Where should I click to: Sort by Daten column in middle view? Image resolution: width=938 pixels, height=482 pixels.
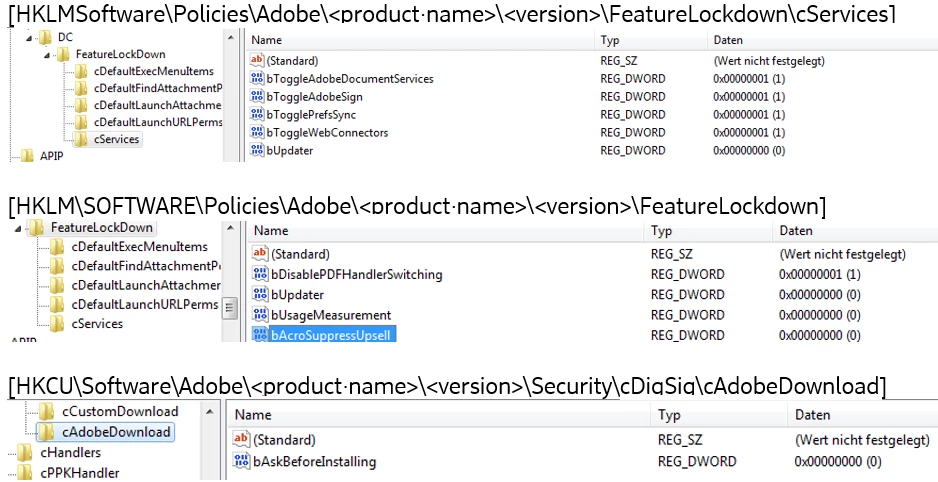[x=796, y=231]
